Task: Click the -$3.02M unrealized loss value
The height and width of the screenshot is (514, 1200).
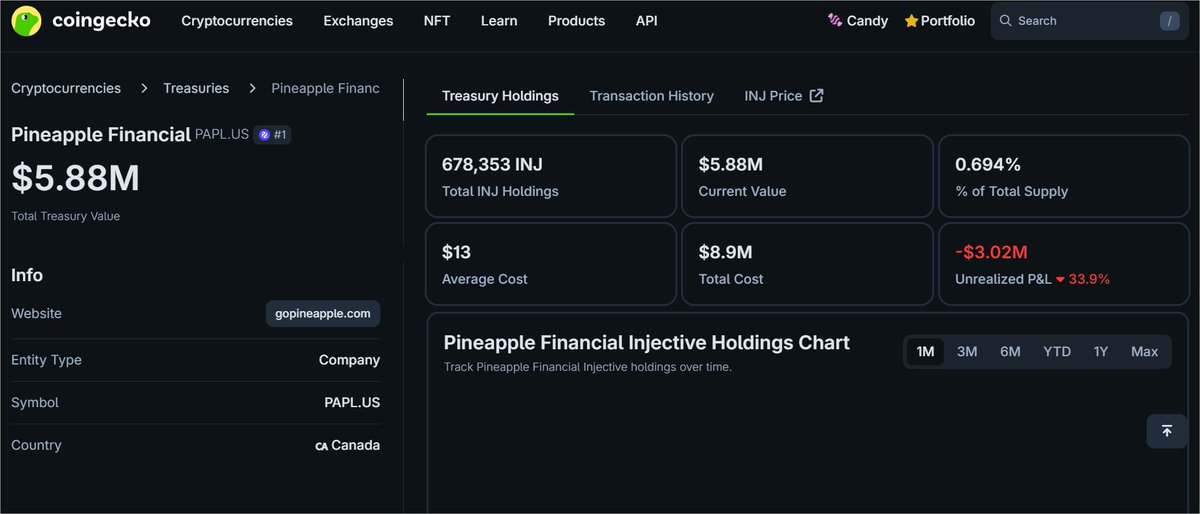Action: click(991, 253)
